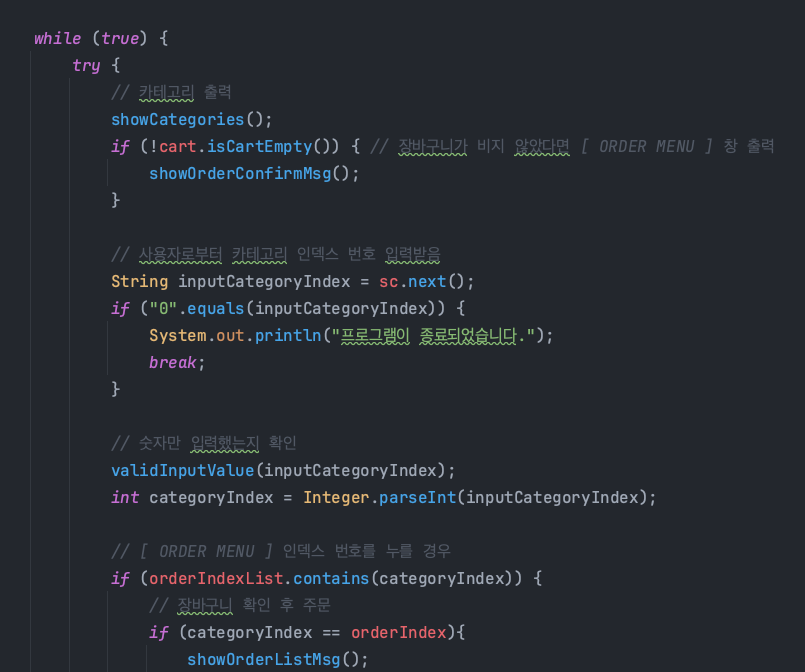Click the comment '// 카테고리 출력'
Screen dimensions: 805x672
tap(171, 93)
